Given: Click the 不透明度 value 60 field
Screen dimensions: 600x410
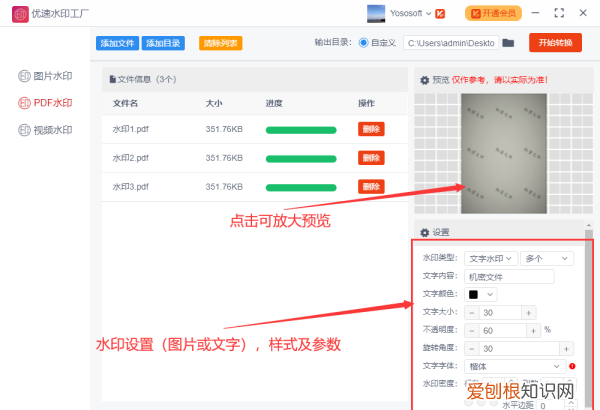Looking at the screenshot, I should click(502, 330).
